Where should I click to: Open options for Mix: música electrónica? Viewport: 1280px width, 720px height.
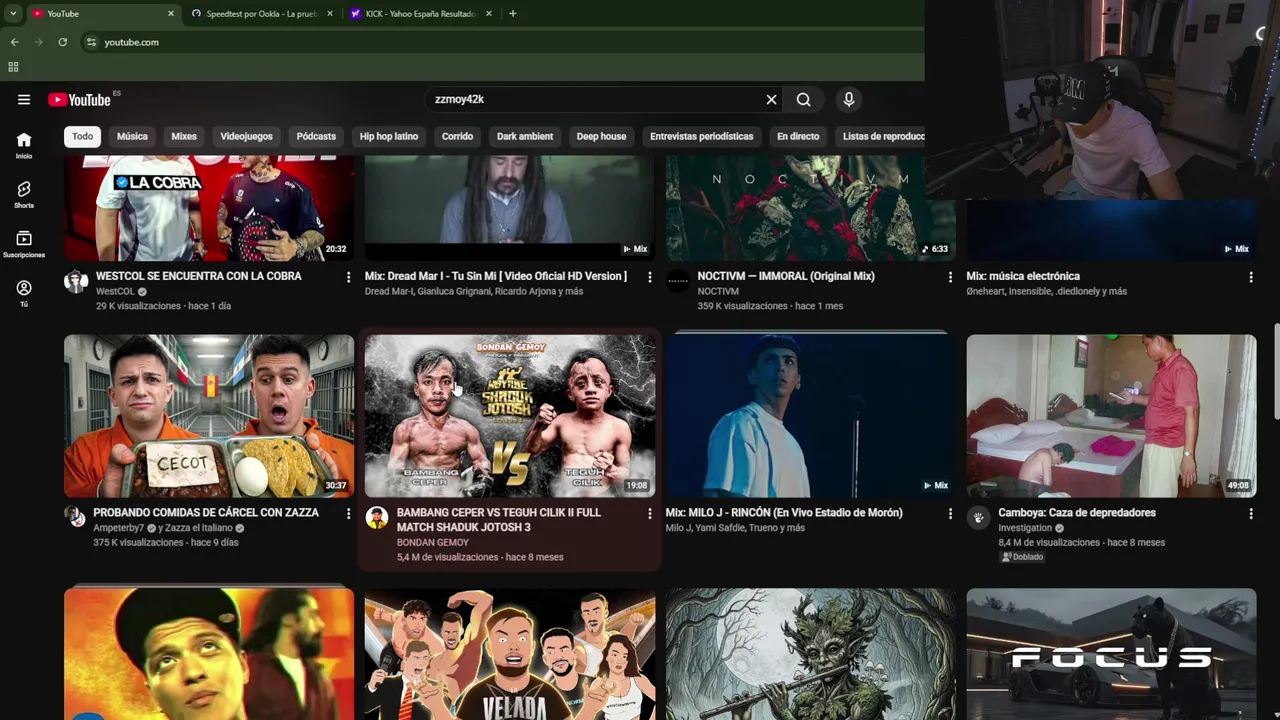(1250, 277)
